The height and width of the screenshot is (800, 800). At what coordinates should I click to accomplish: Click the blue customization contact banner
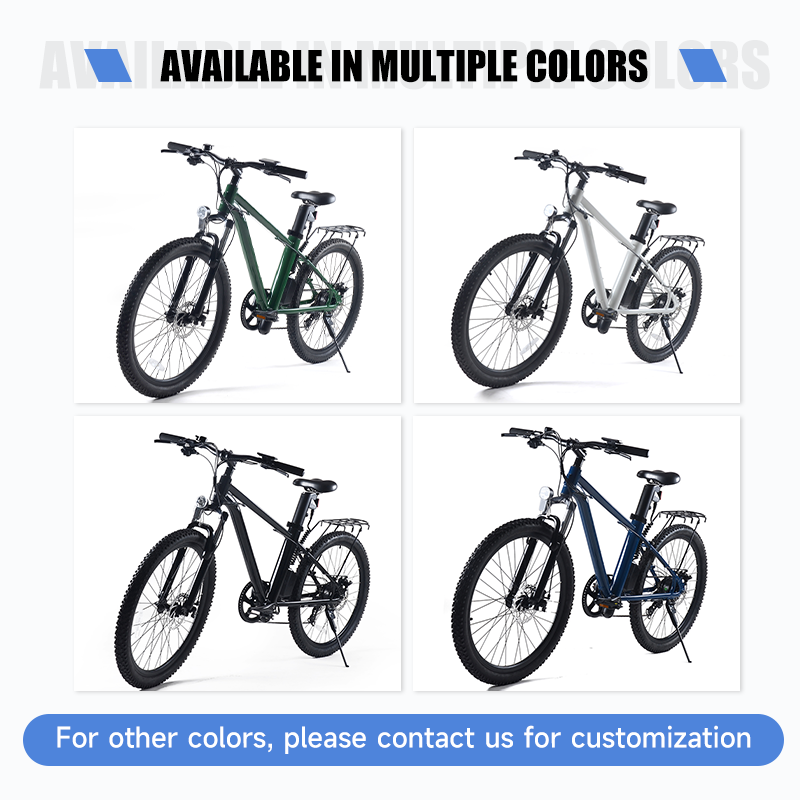tap(403, 739)
